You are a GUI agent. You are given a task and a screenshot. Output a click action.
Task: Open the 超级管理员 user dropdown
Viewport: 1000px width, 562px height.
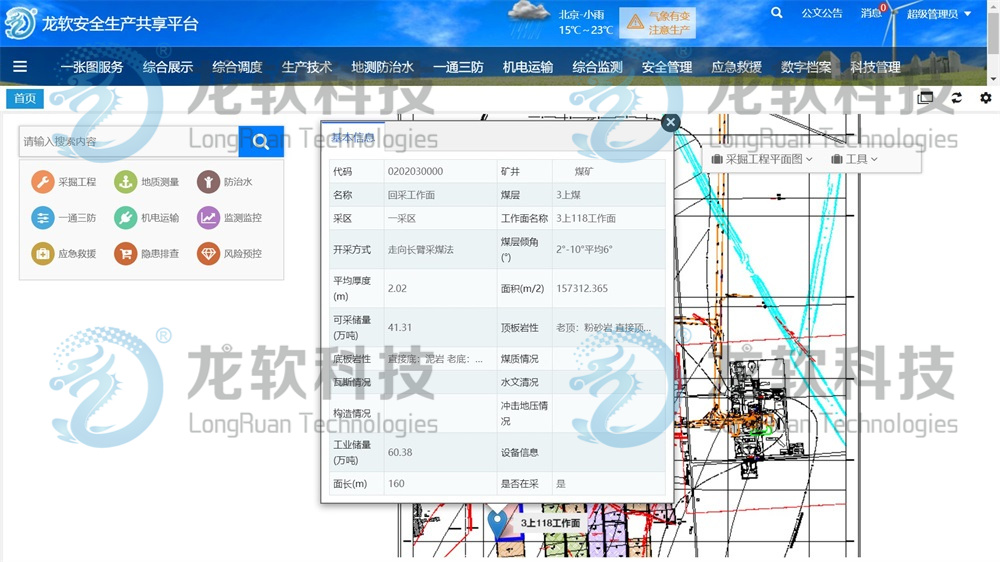pos(939,14)
